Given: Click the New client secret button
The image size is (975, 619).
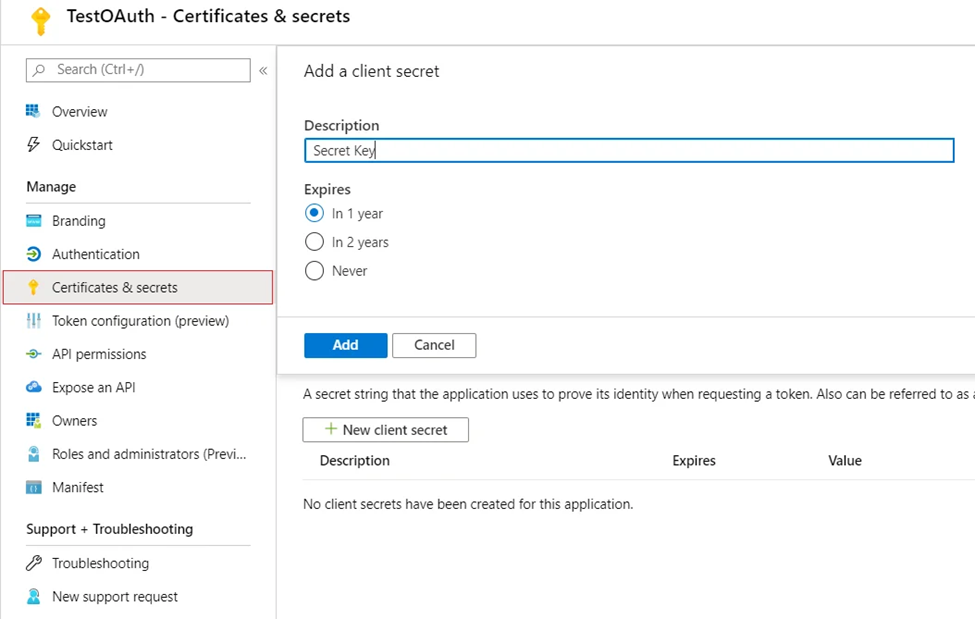Looking at the screenshot, I should pos(386,430).
